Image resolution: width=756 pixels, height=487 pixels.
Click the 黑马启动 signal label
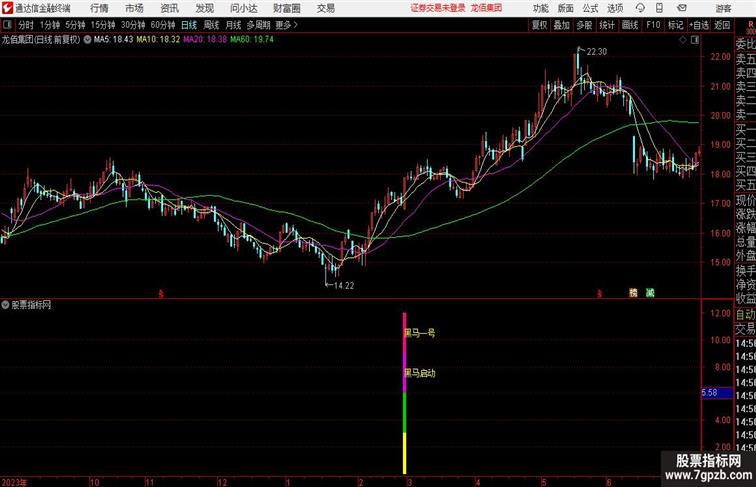pos(419,373)
